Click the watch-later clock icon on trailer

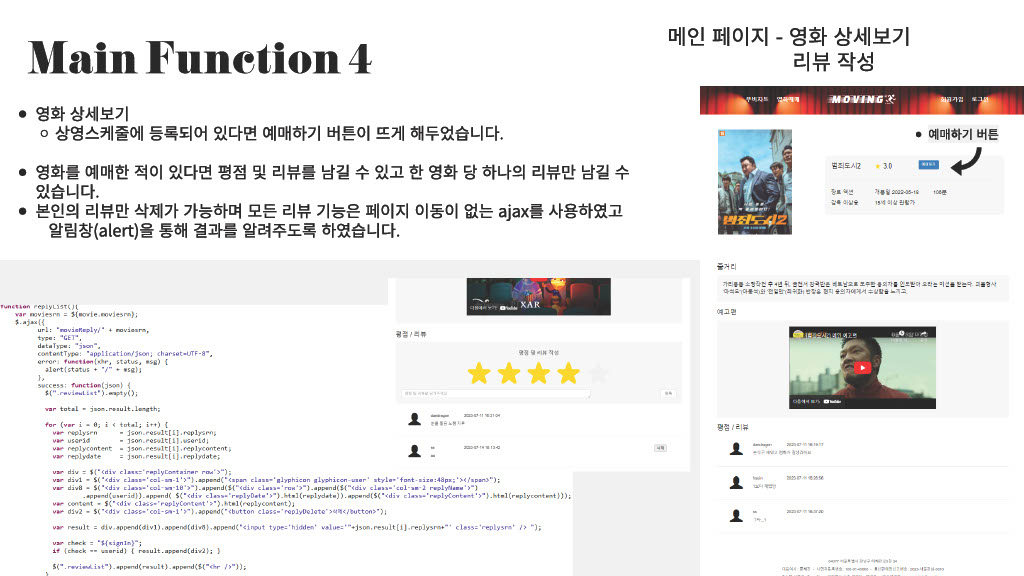point(901,334)
